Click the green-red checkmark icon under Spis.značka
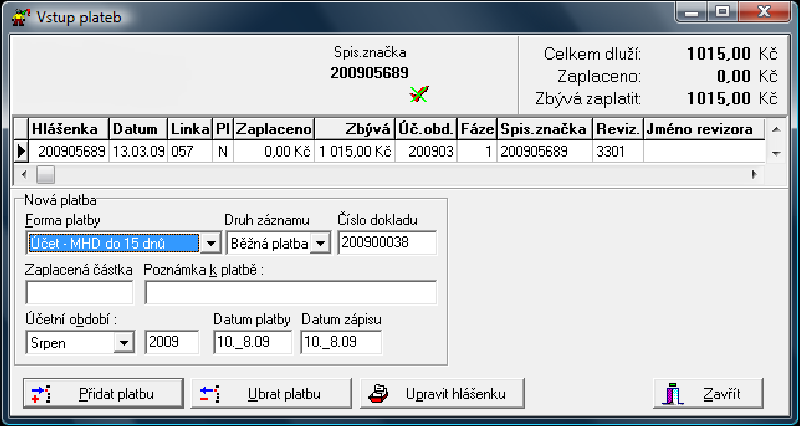 419,94
